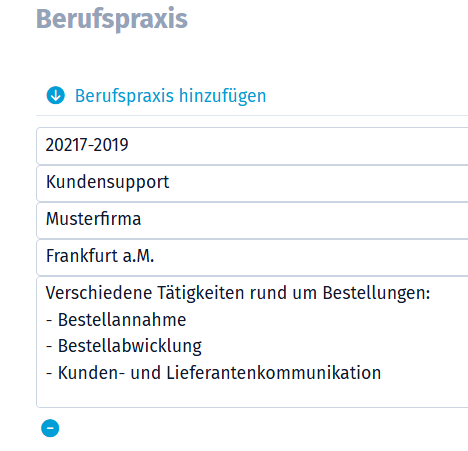Click the words rund um in the description
This screenshot has height=451, width=468.
[x=283, y=293]
